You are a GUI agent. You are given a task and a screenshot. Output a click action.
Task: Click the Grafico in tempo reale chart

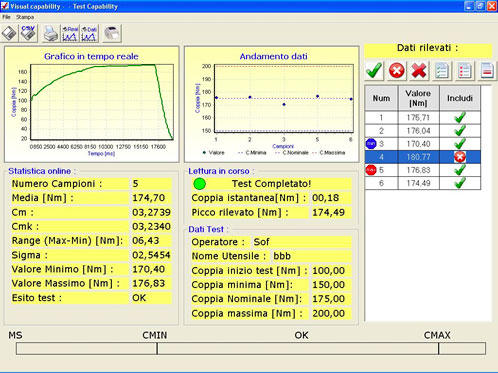[92, 104]
